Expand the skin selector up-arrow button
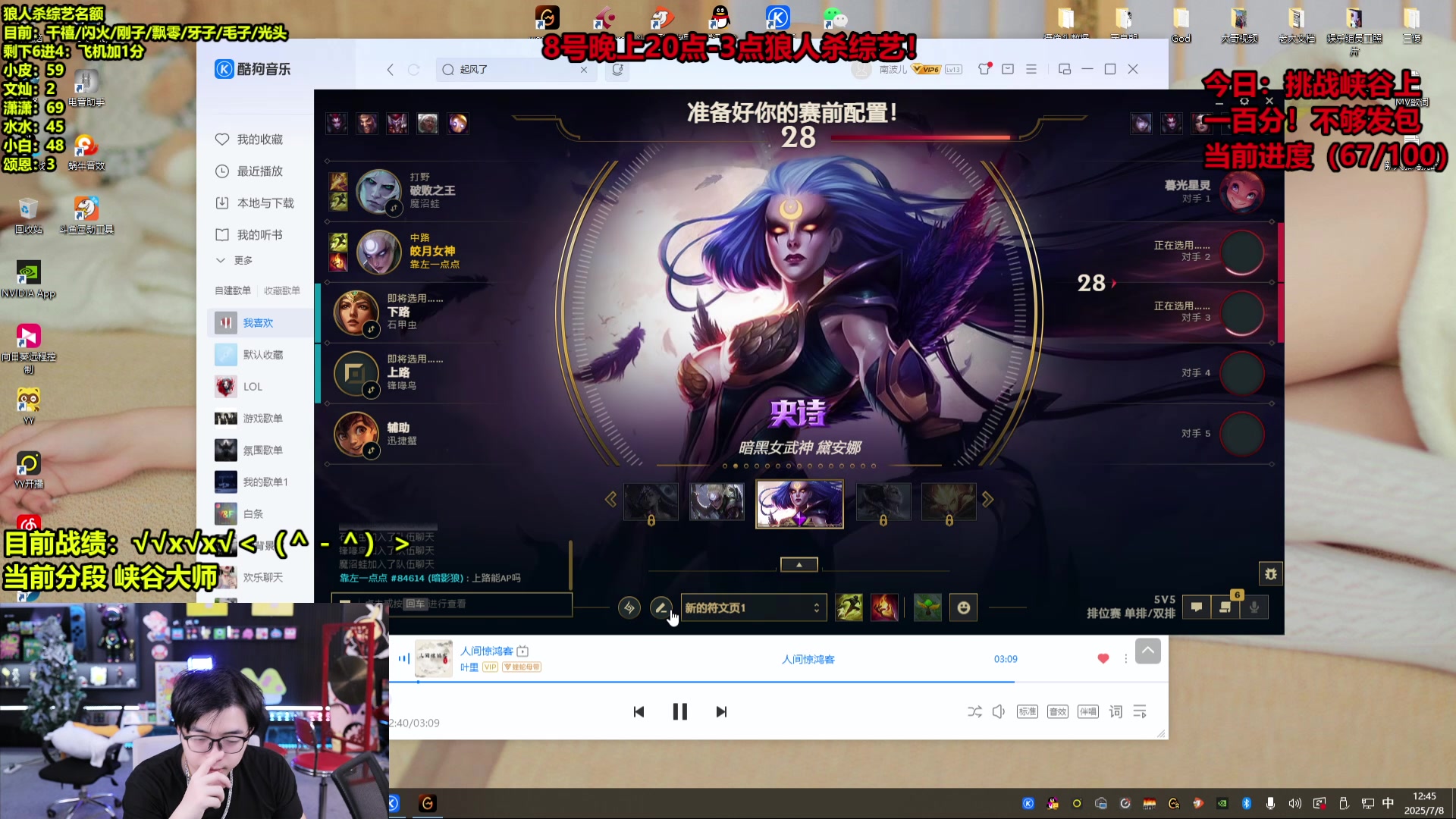 (x=799, y=564)
